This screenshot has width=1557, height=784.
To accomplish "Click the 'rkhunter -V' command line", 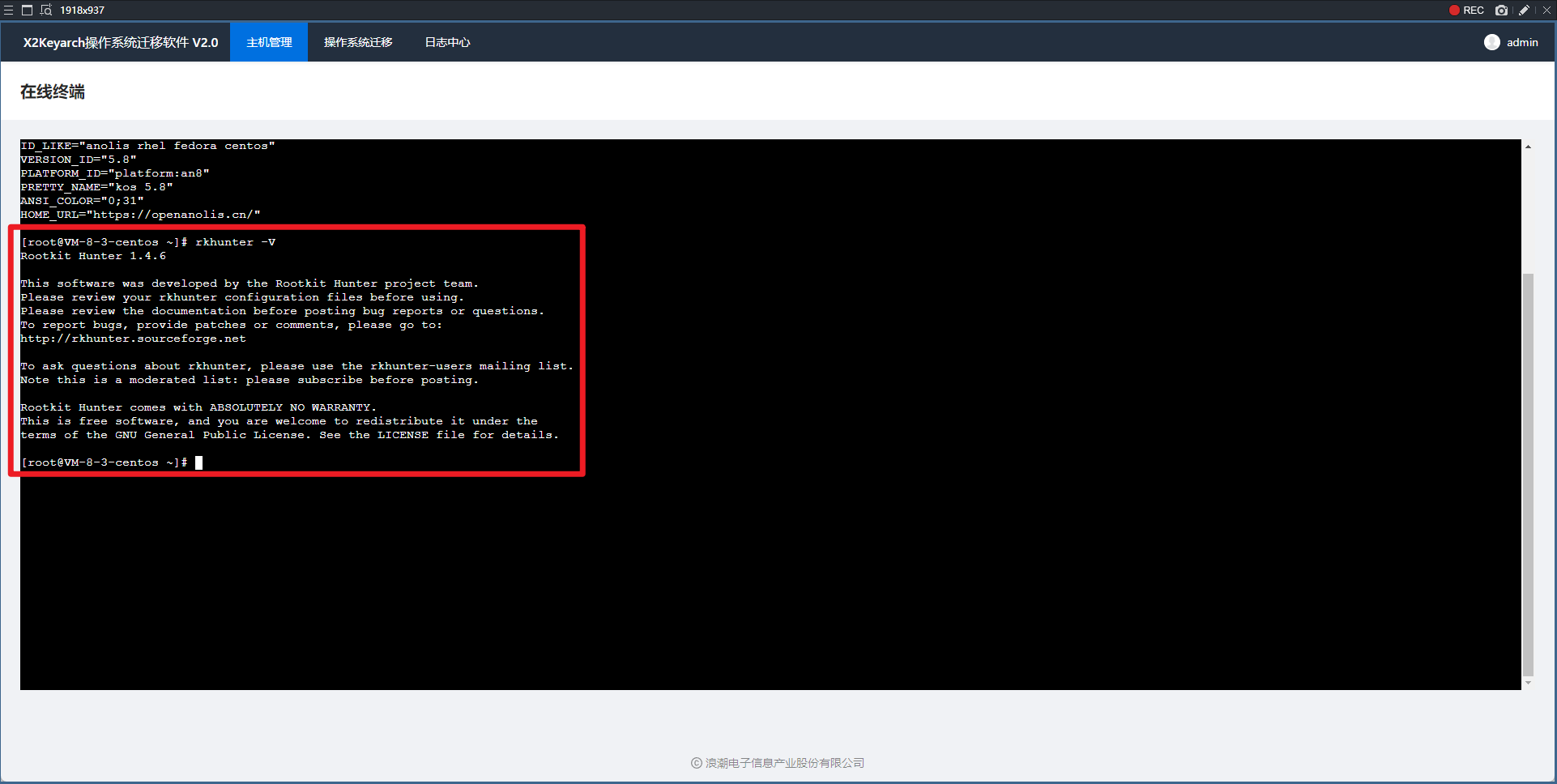I will click(x=148, y=242).
